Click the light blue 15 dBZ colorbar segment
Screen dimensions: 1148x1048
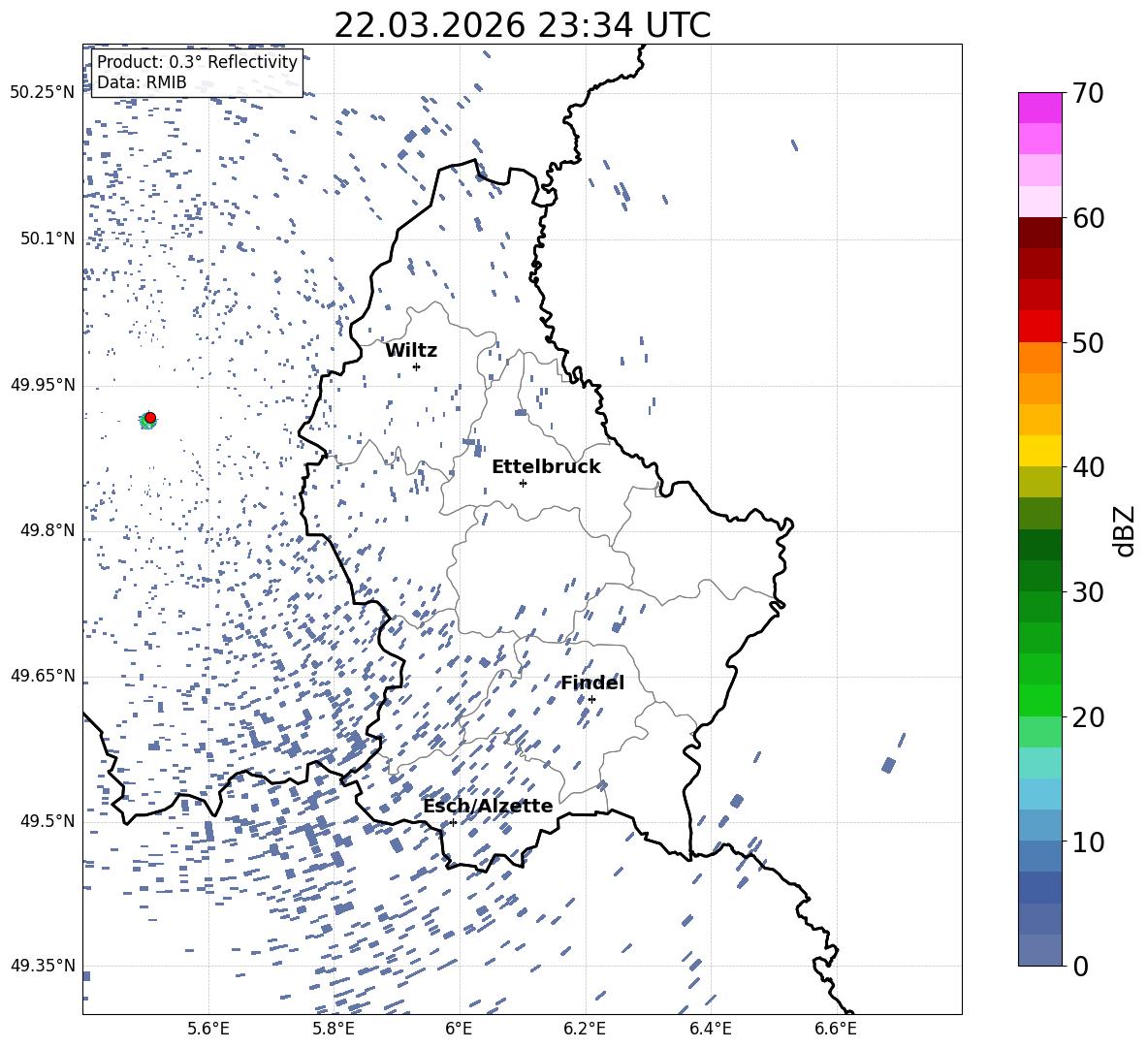click(x=1039, y=794)
